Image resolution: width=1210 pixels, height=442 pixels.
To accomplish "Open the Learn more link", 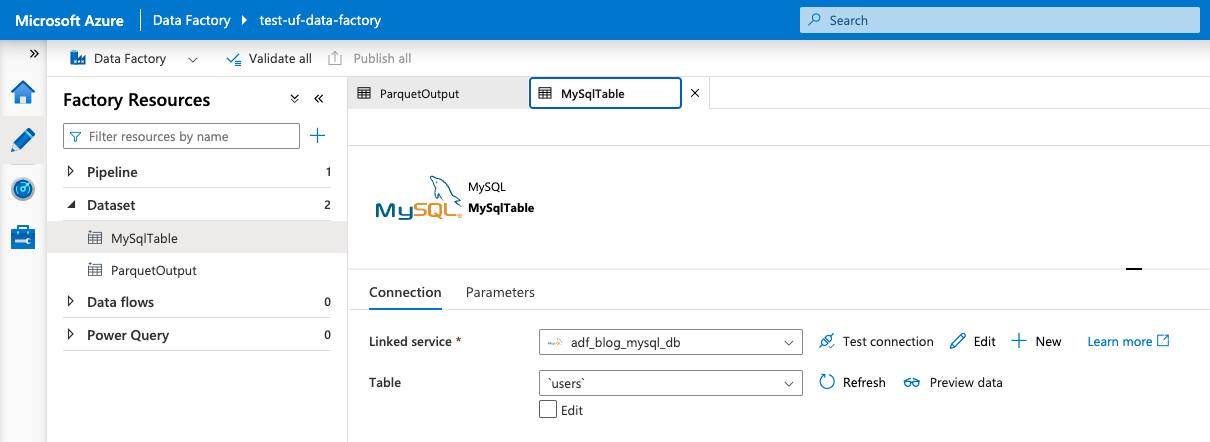I will pos(1128,341).
